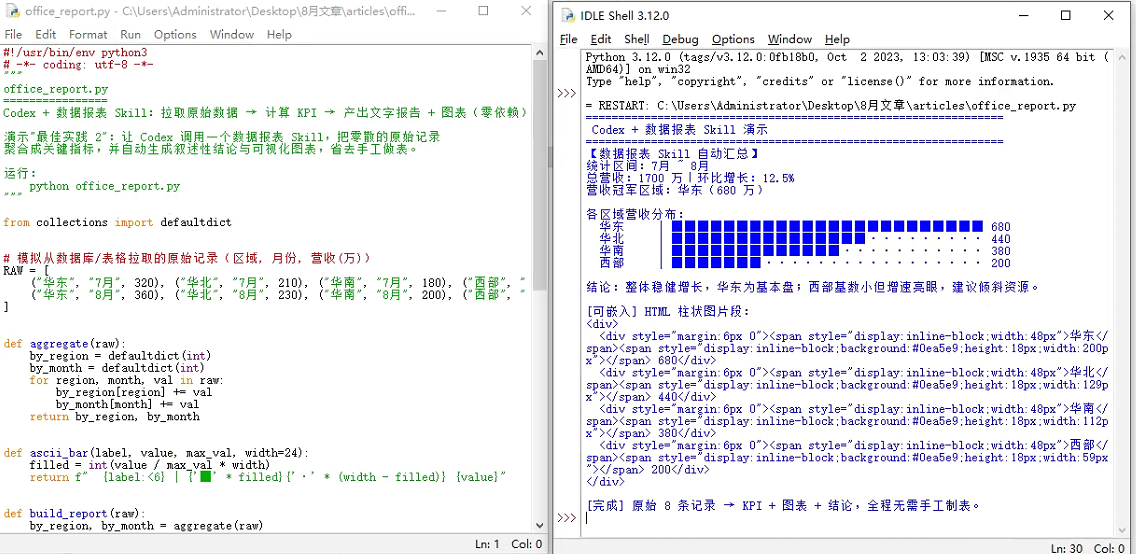This screenshot has width=1136, height=554.
Task: Open Help menu in IDLE Shell
Action: pyautogui.click(x=837, y=39)
